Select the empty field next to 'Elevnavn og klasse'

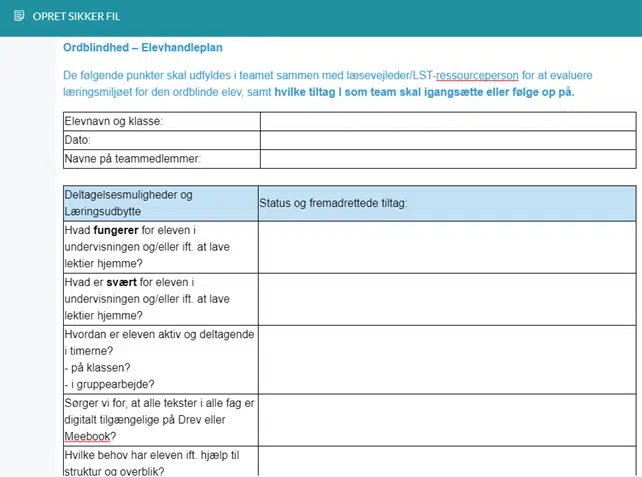pos(447,121)
